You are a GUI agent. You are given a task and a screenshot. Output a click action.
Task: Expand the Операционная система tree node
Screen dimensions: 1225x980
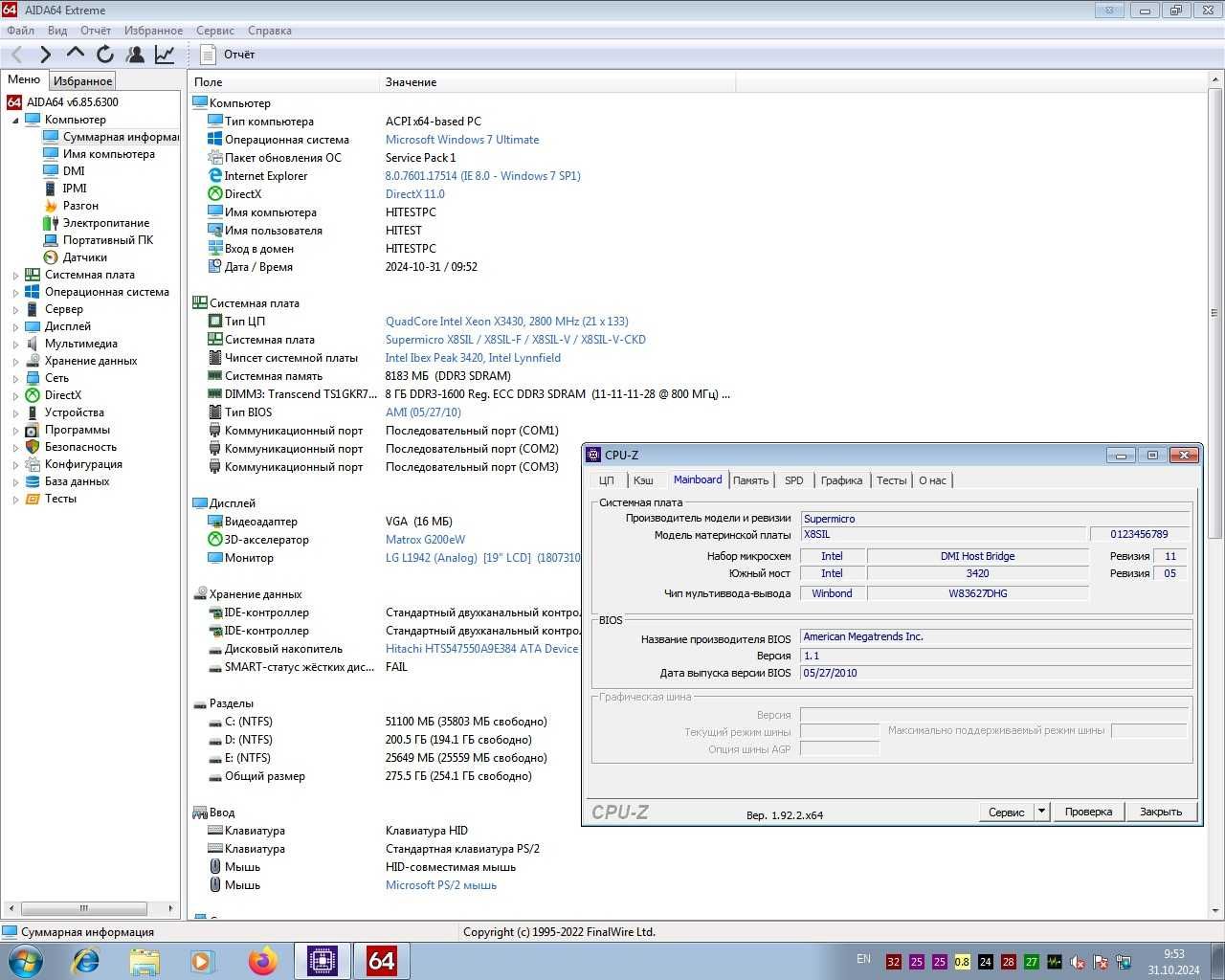tap(15, 293)
